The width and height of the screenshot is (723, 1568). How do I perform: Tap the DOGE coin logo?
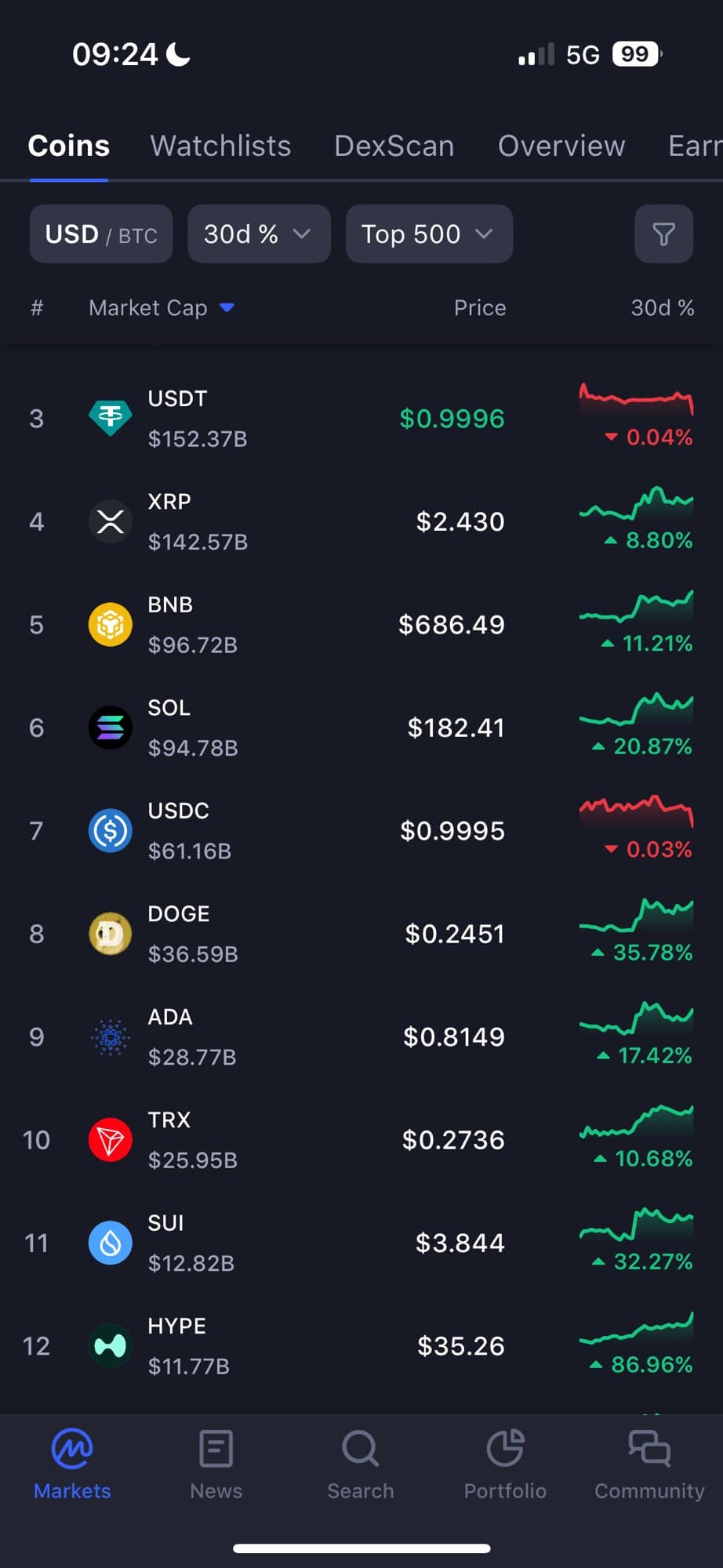point(110,934)
